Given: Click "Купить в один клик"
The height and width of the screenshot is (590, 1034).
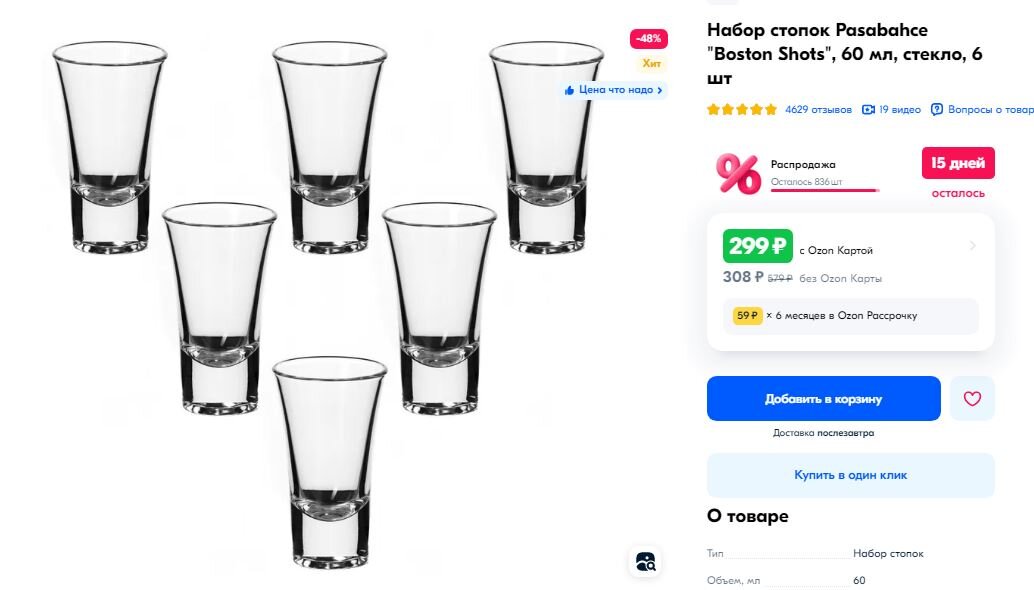Looking at the screenshot, I should click(x=849, y=475).
